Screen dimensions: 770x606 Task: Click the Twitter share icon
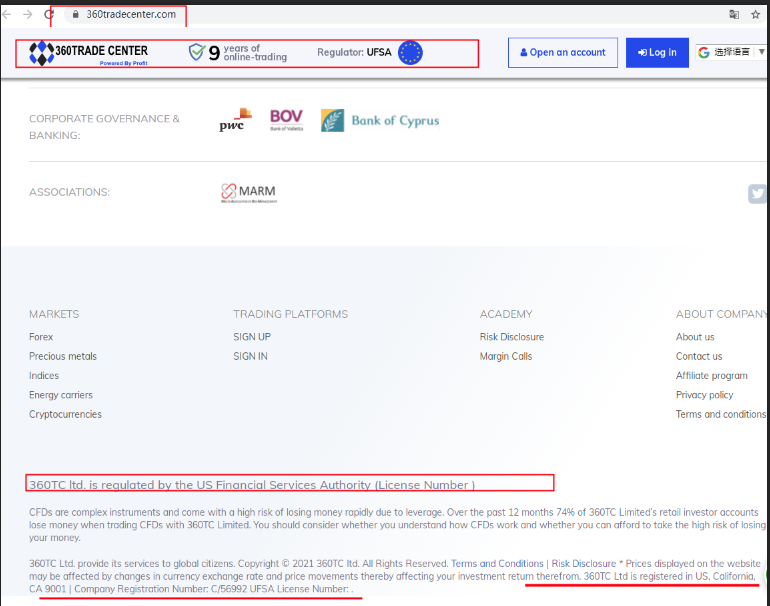click(x=757, y=193)
